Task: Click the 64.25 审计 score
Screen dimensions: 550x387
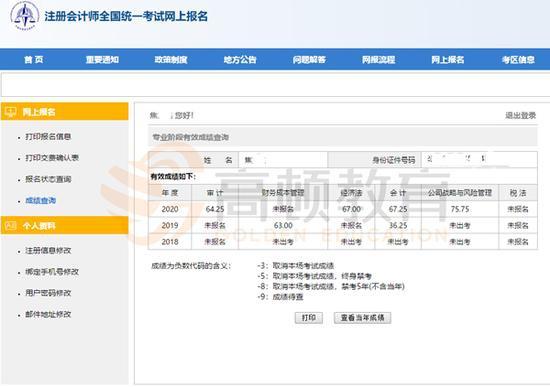Action: 215,209
